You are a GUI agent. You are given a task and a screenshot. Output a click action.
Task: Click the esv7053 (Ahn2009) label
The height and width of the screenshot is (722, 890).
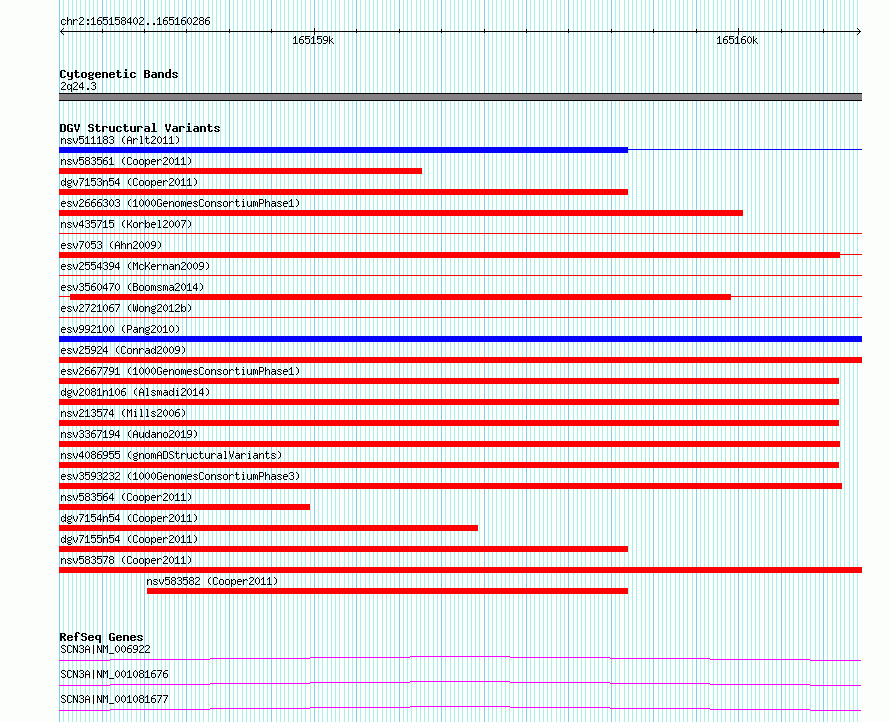pos(111,245)
